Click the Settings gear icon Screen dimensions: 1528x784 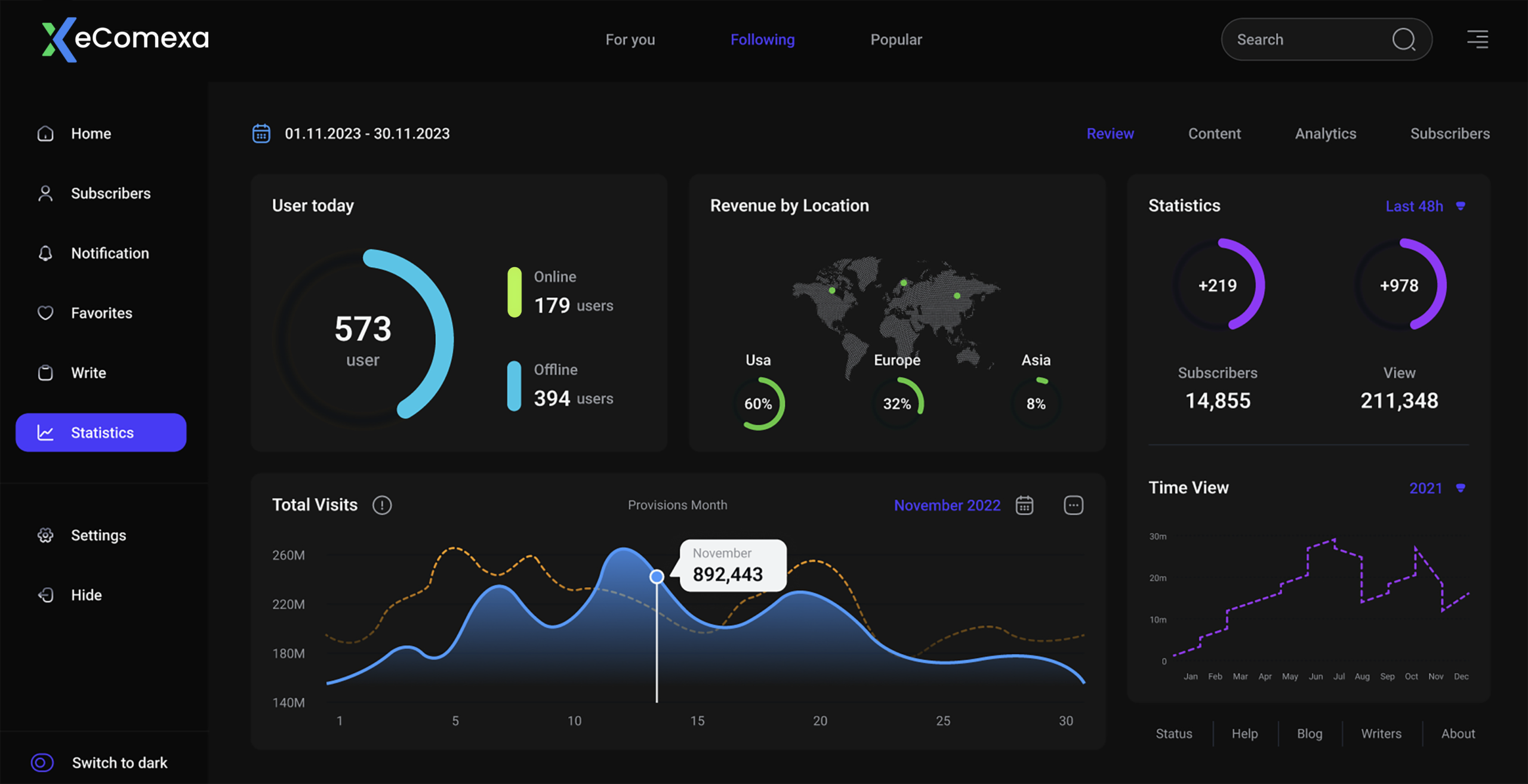[x=45, y=535]
